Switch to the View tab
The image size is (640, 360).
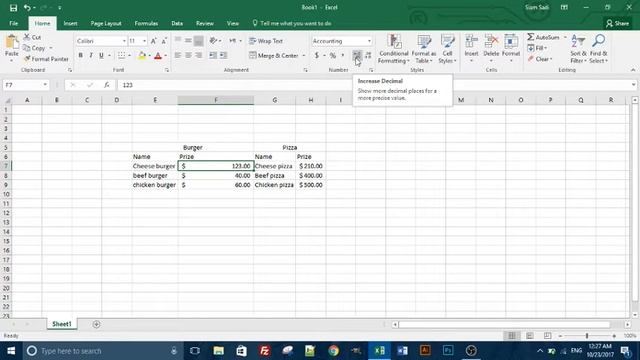coord(233,23)
